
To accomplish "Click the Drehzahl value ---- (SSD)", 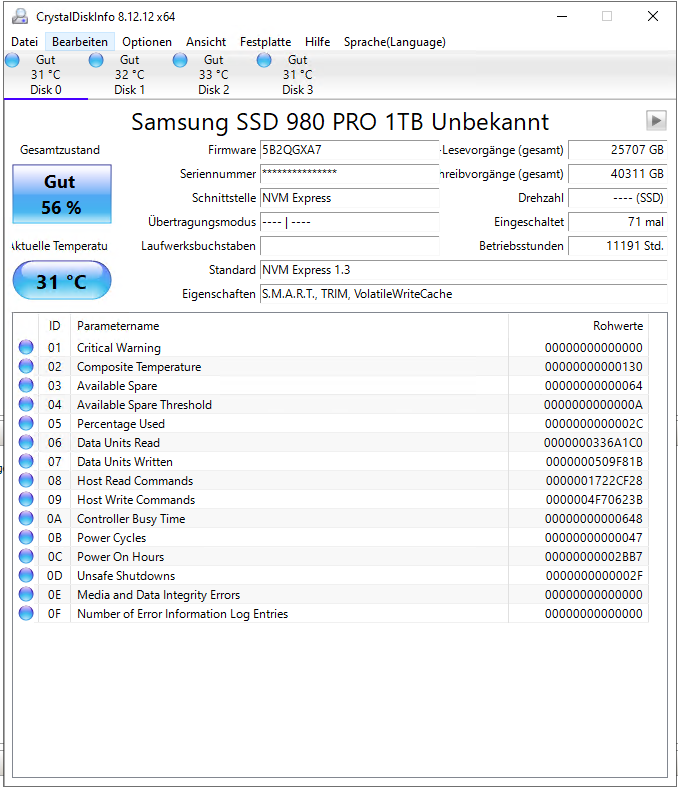I will [x=618, y=198].
